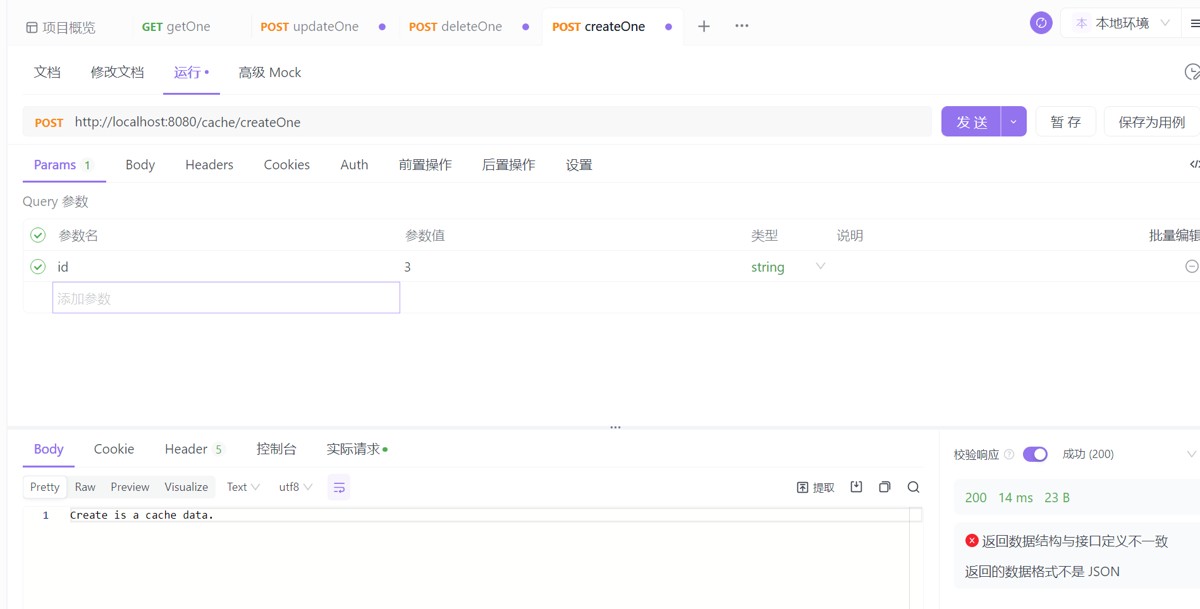Click the 批量编辑 bulk edit link
Image resolution: width=1200 pixels, height=609 pixels.
point(1174,235)
